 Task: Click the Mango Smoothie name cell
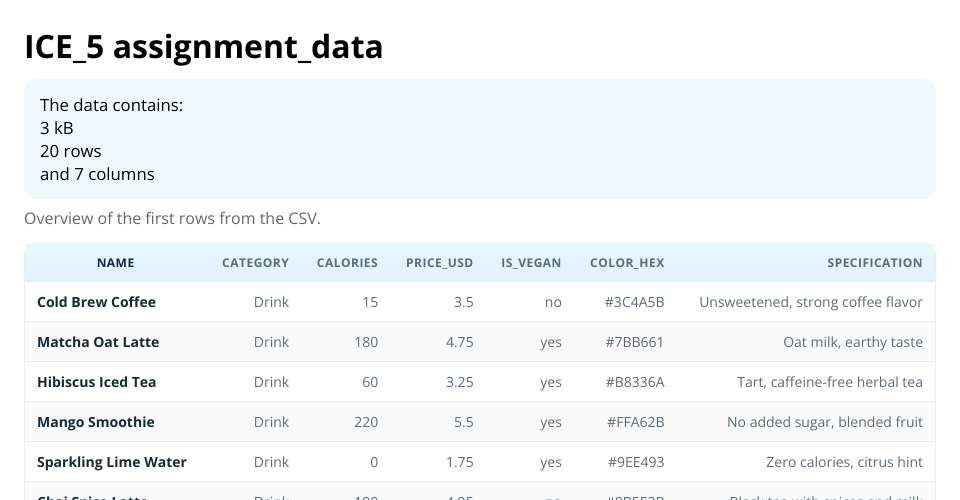point(95,422)
